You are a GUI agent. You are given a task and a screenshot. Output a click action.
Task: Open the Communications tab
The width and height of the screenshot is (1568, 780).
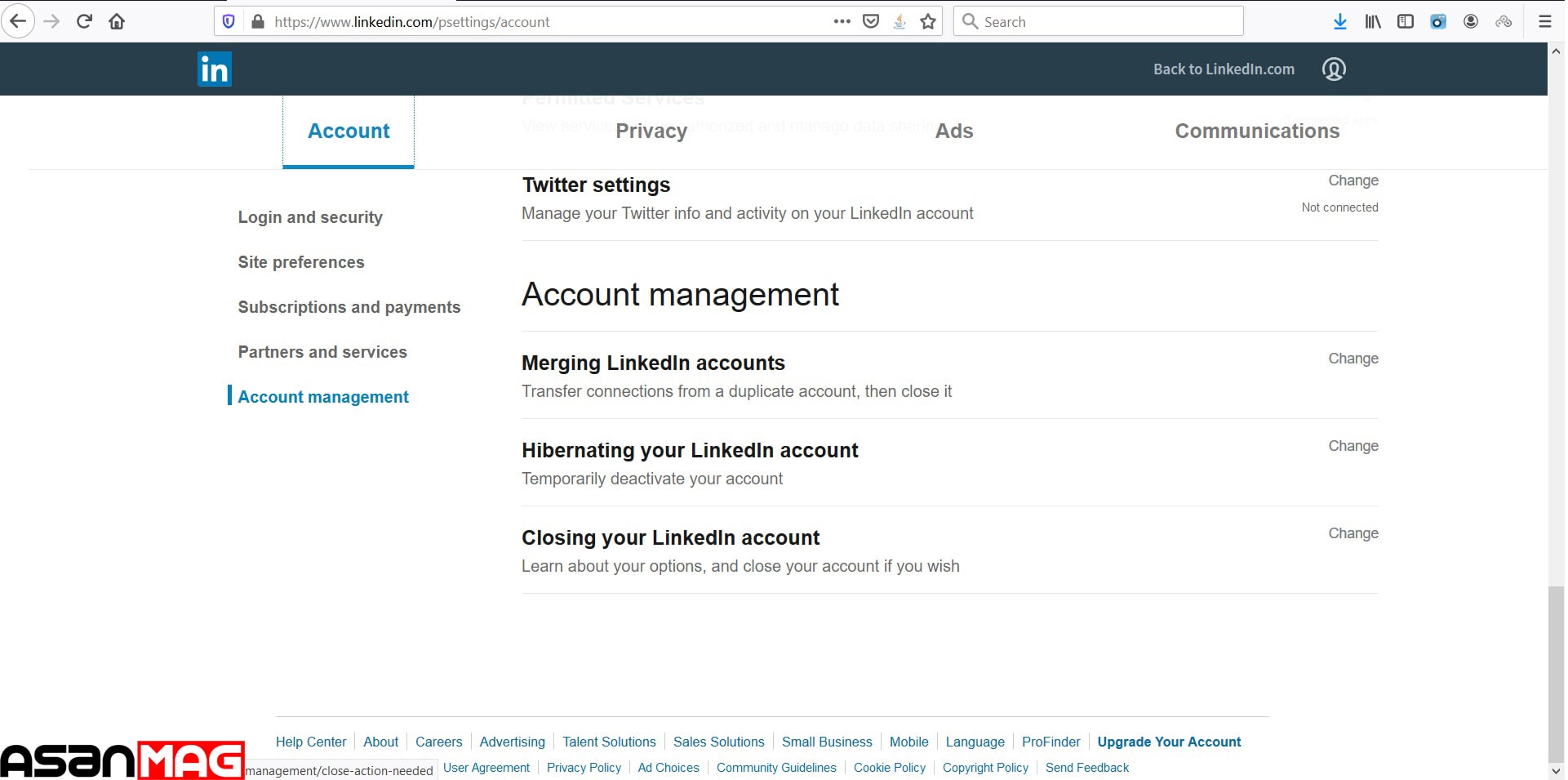click(x=1257, y=131)
